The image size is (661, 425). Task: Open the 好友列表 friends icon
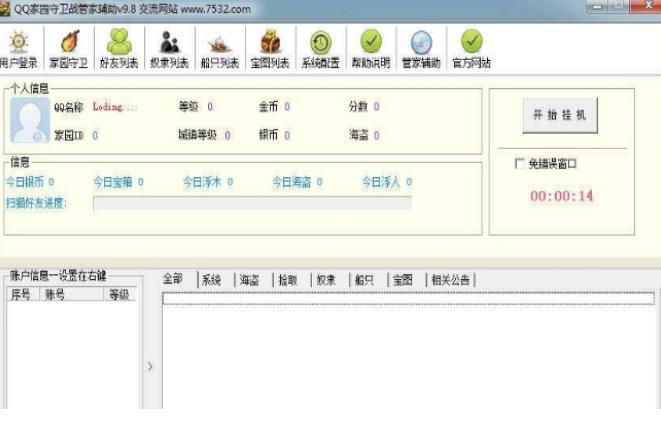click(x=119, y=49)
